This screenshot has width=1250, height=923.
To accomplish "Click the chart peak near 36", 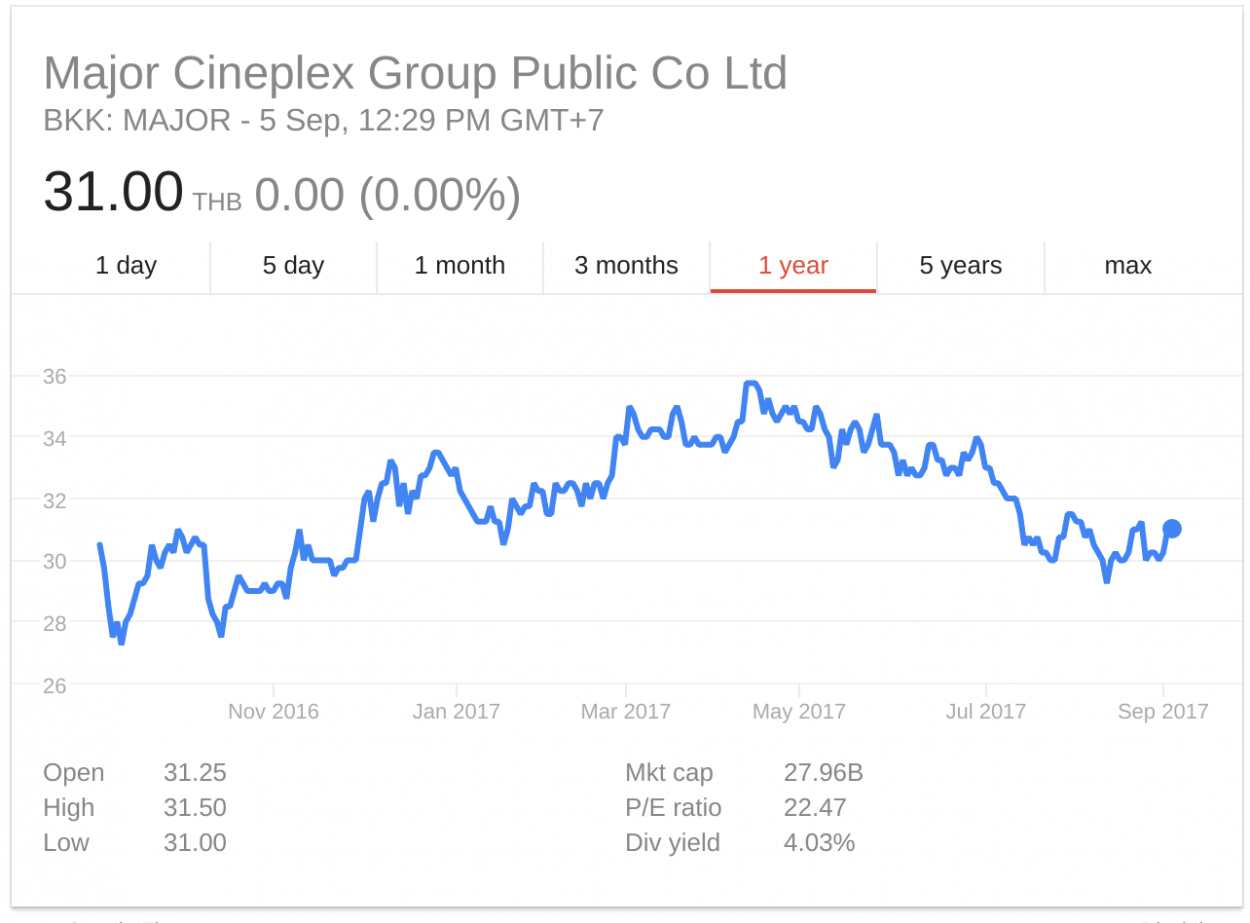I will (750, 384).
